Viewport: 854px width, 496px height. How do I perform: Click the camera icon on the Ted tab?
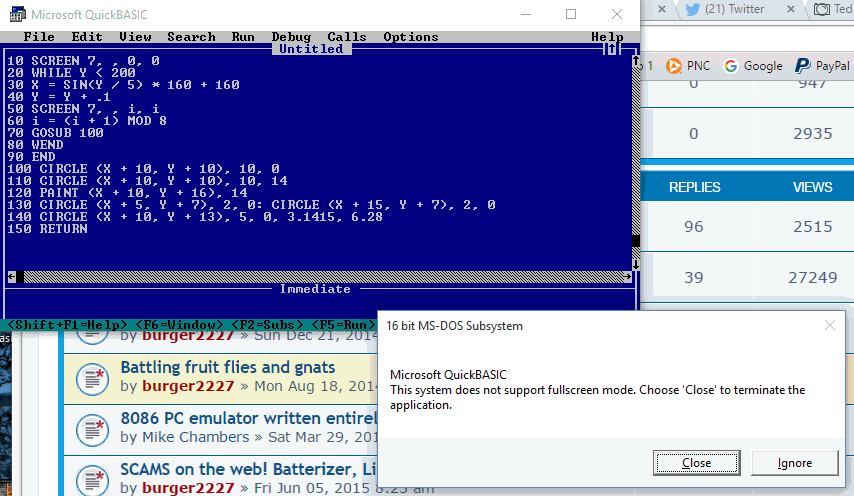tap(821, 9)
